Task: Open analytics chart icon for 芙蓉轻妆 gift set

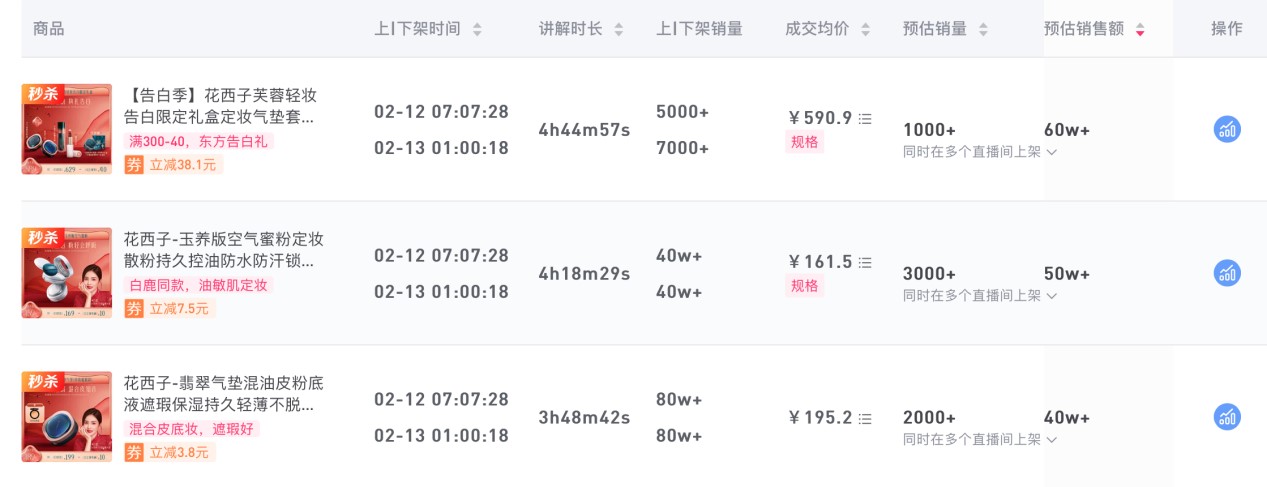Action: tap(1227, 129)
